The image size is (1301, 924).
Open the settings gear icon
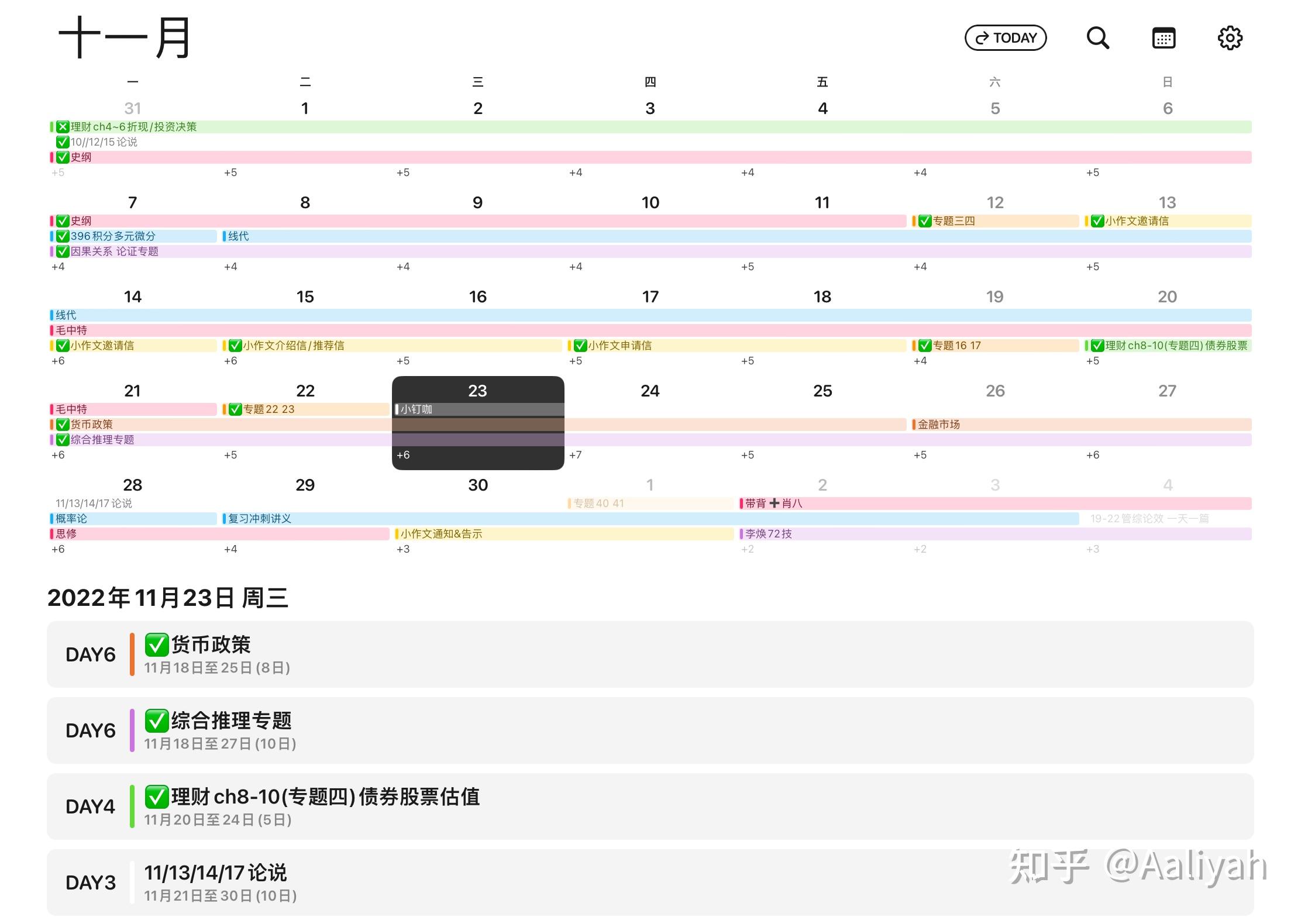(x=1230, y=38)
